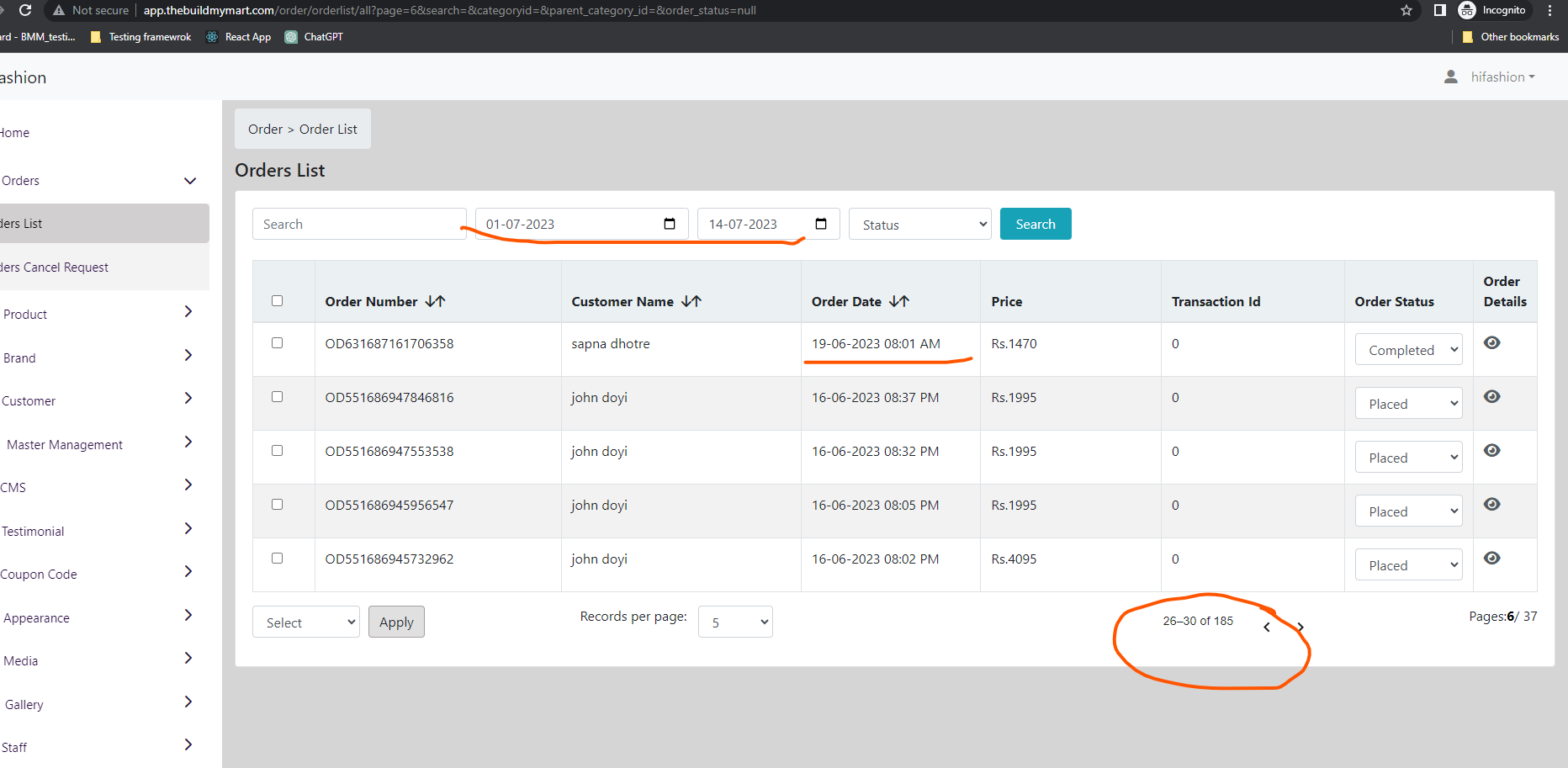This screenshot has width=1568, height=768.
Task: Check order OD551686945732962 row
Action: pyautogui.click(x=277, y=558)
